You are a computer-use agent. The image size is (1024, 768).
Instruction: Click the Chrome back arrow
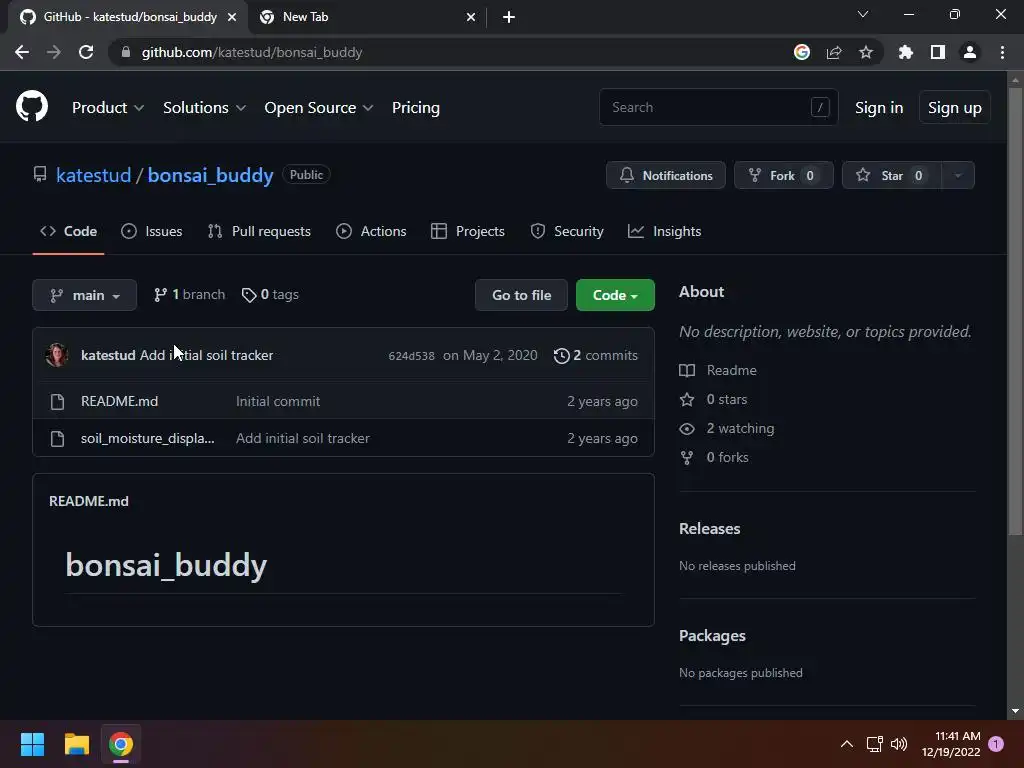[22, 52]
